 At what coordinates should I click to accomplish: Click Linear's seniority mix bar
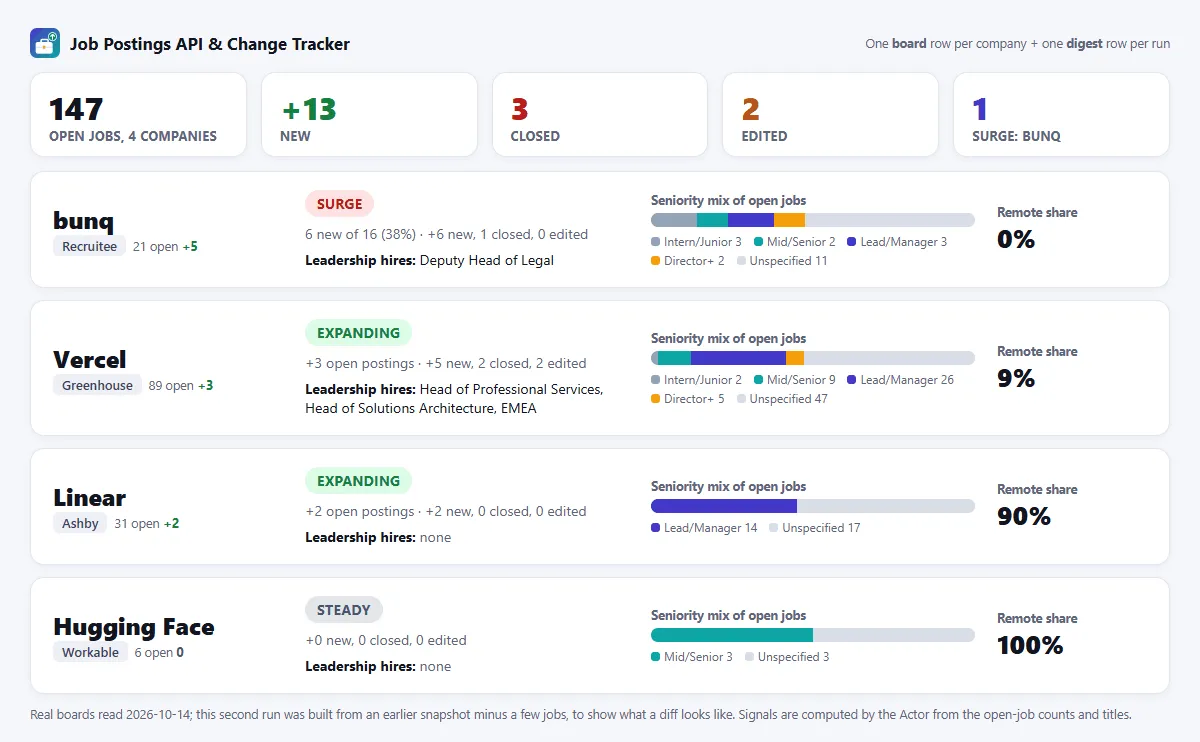(x=813, y=506)
